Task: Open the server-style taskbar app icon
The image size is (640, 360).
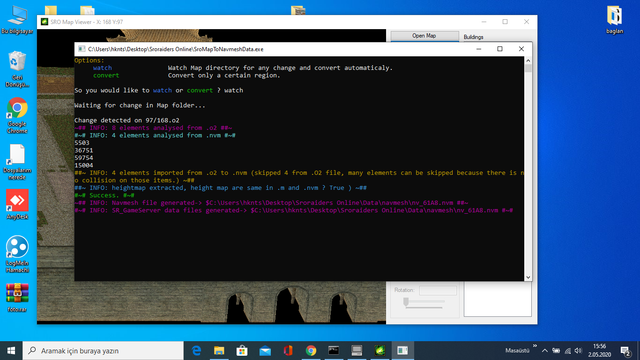Action: click(356, 351)
